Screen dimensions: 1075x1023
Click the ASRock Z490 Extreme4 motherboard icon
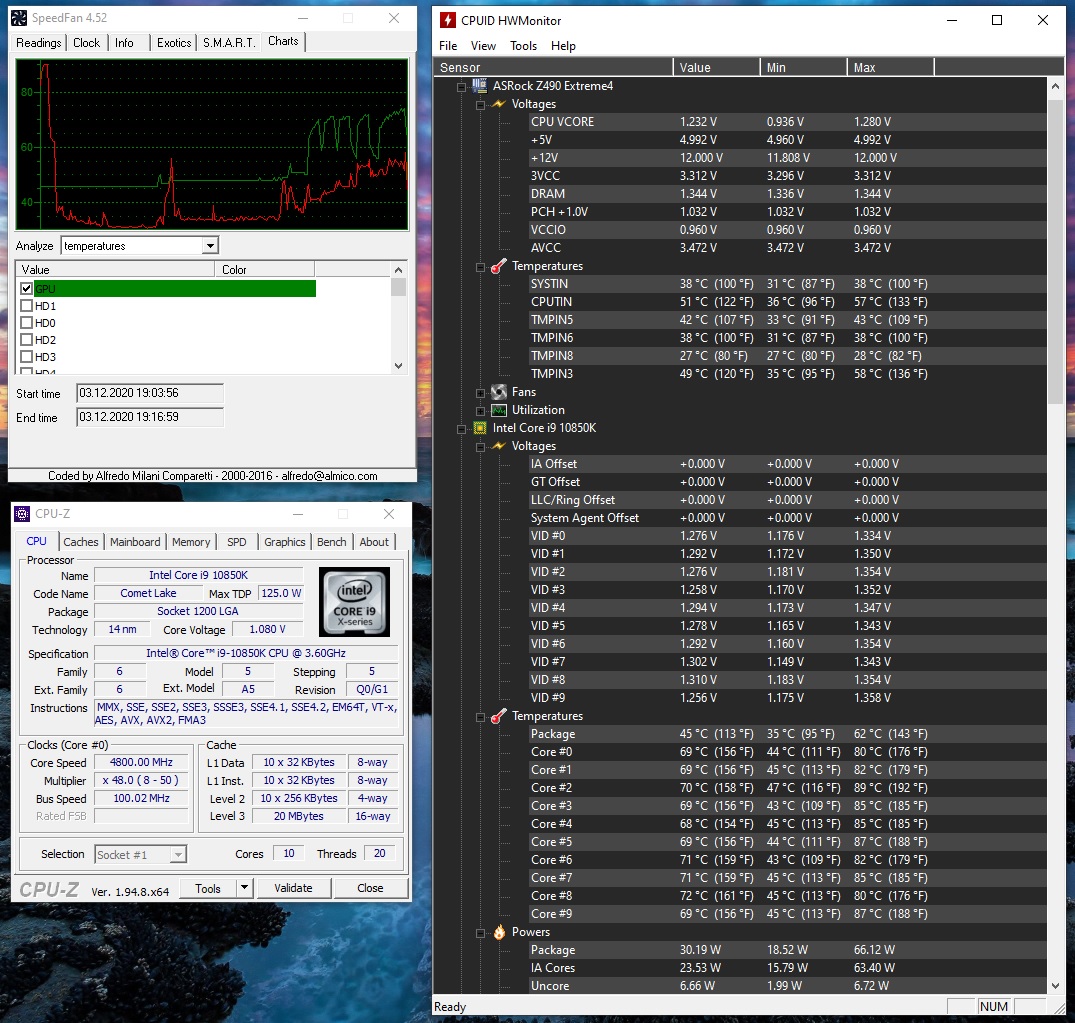pyautogui.click(x=479, y=86)
